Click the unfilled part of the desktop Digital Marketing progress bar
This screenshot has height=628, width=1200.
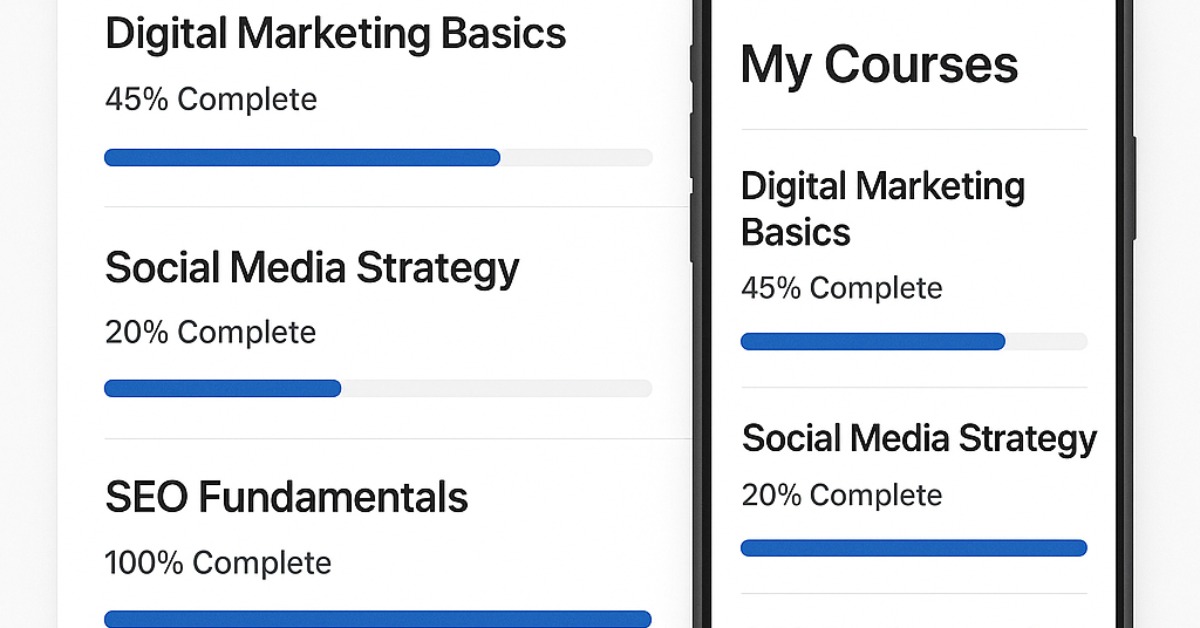pos(576,157)
